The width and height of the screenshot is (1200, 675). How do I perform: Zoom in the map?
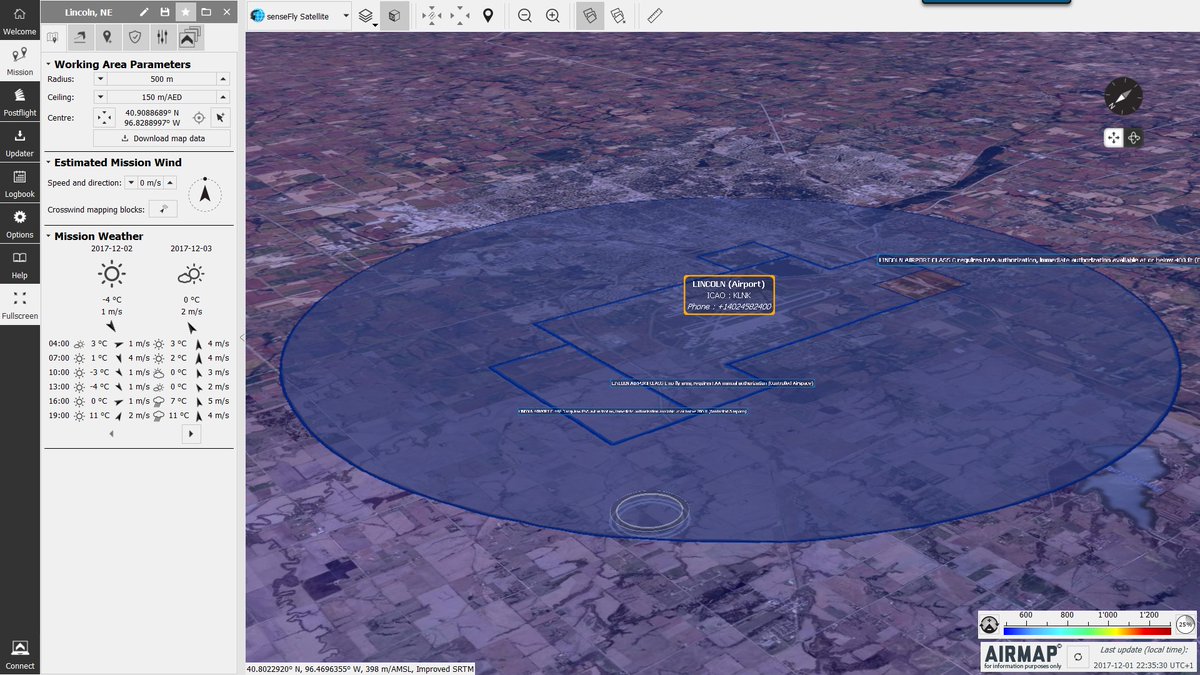(x=553, y=16)
